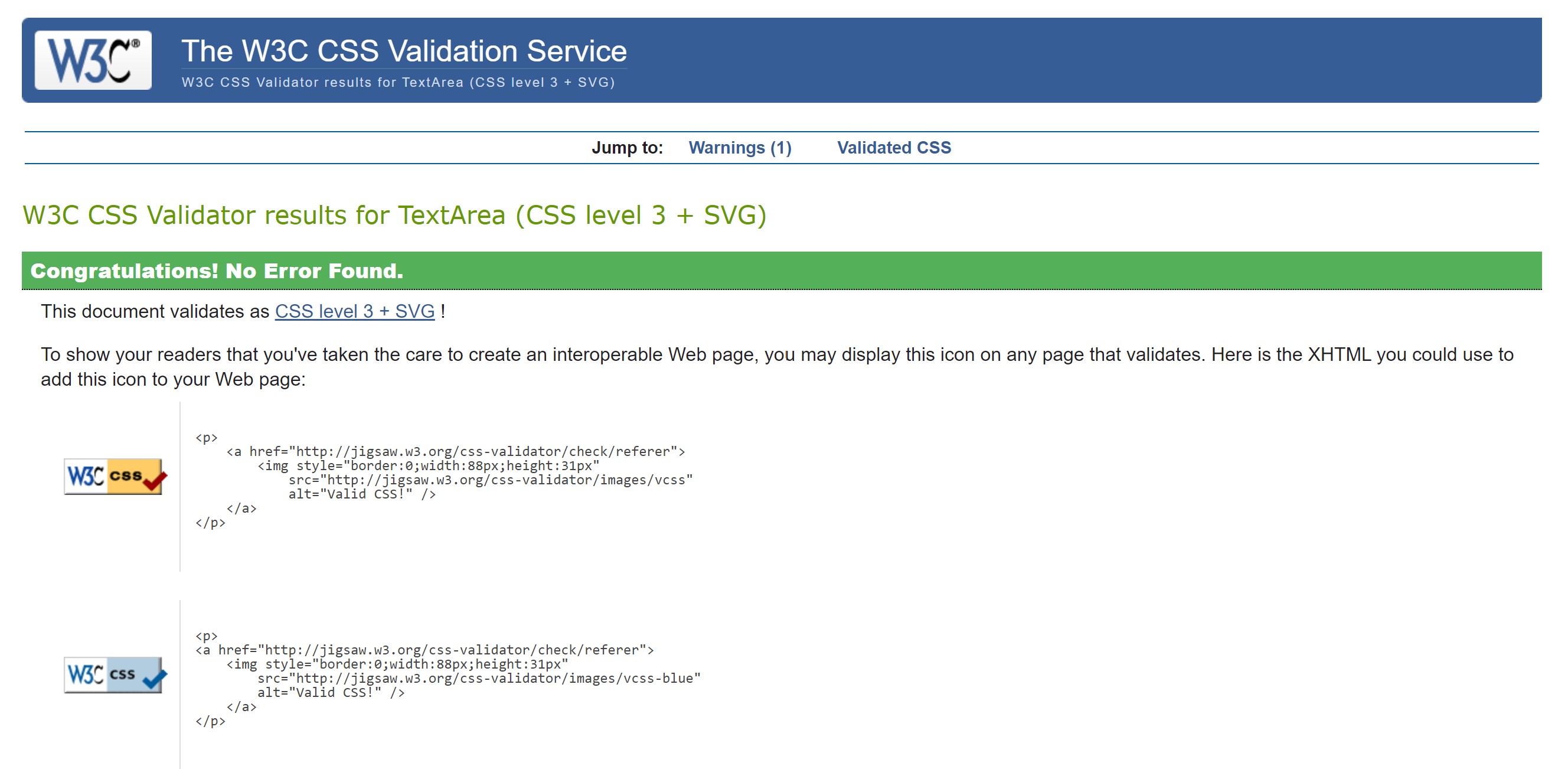Click the blue W3C CSS valid badge
Image resolution: width=1568 pixels, height=769 pixels.
(113, 674)
